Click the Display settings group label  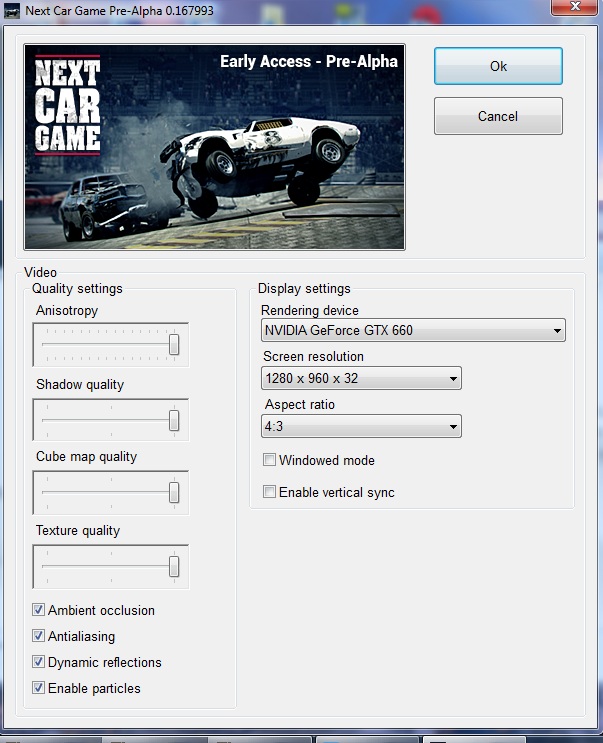[x=304, y=289]
